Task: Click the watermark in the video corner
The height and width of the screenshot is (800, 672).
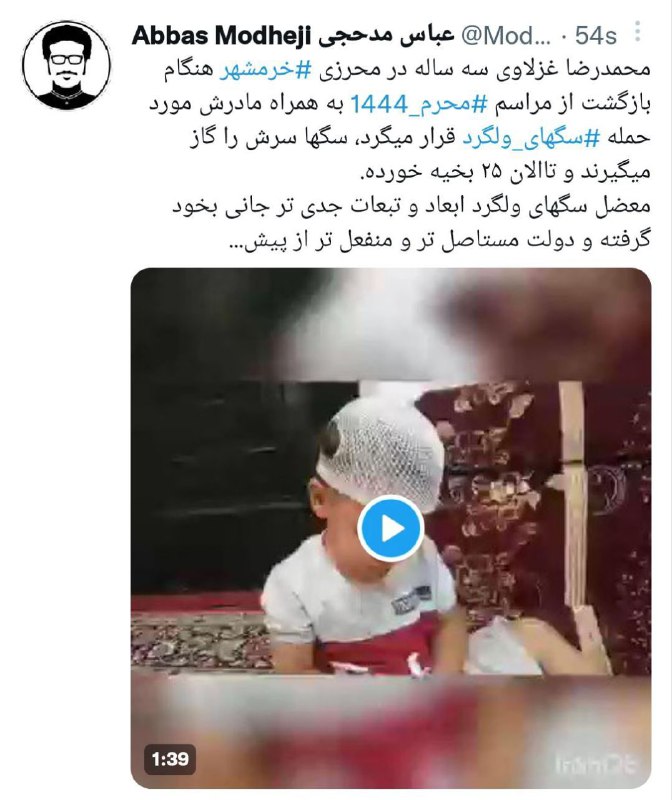Action: [x=596, y=764]
